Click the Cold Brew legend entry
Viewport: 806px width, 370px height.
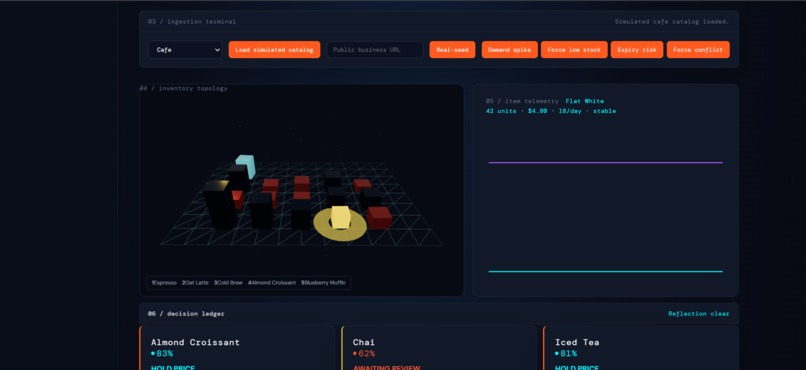[228, 283]
